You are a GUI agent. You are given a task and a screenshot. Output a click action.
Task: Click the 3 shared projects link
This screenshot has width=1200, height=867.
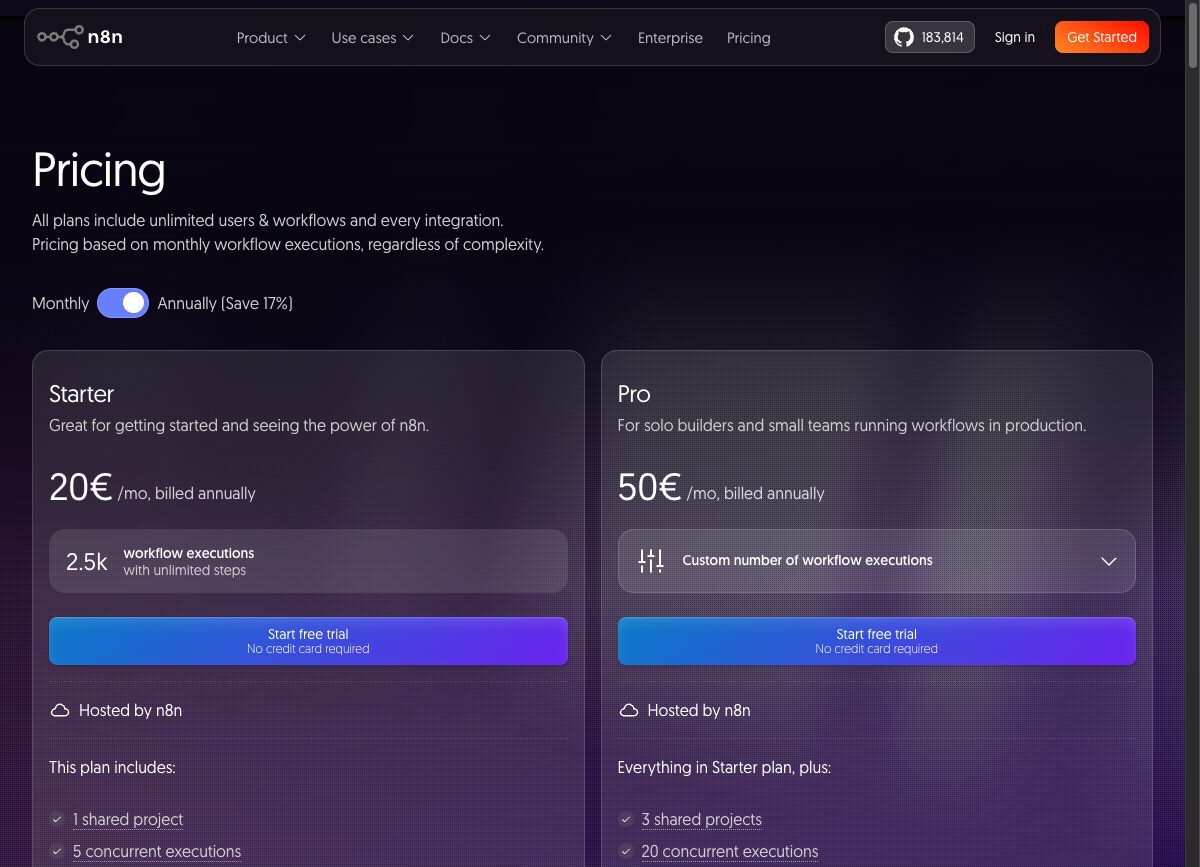pyautogui.click(x=702, y=819)
